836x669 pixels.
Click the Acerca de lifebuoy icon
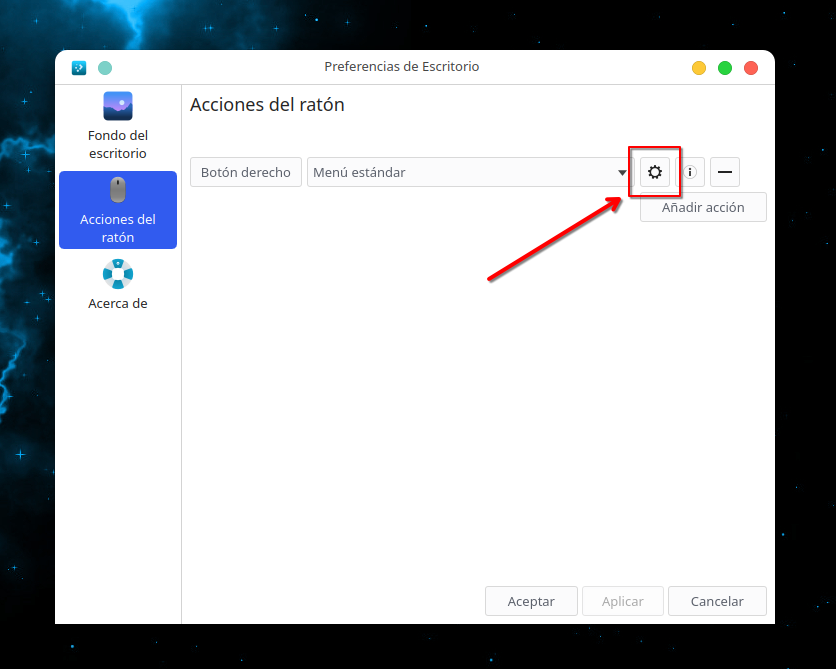(118, 273)
